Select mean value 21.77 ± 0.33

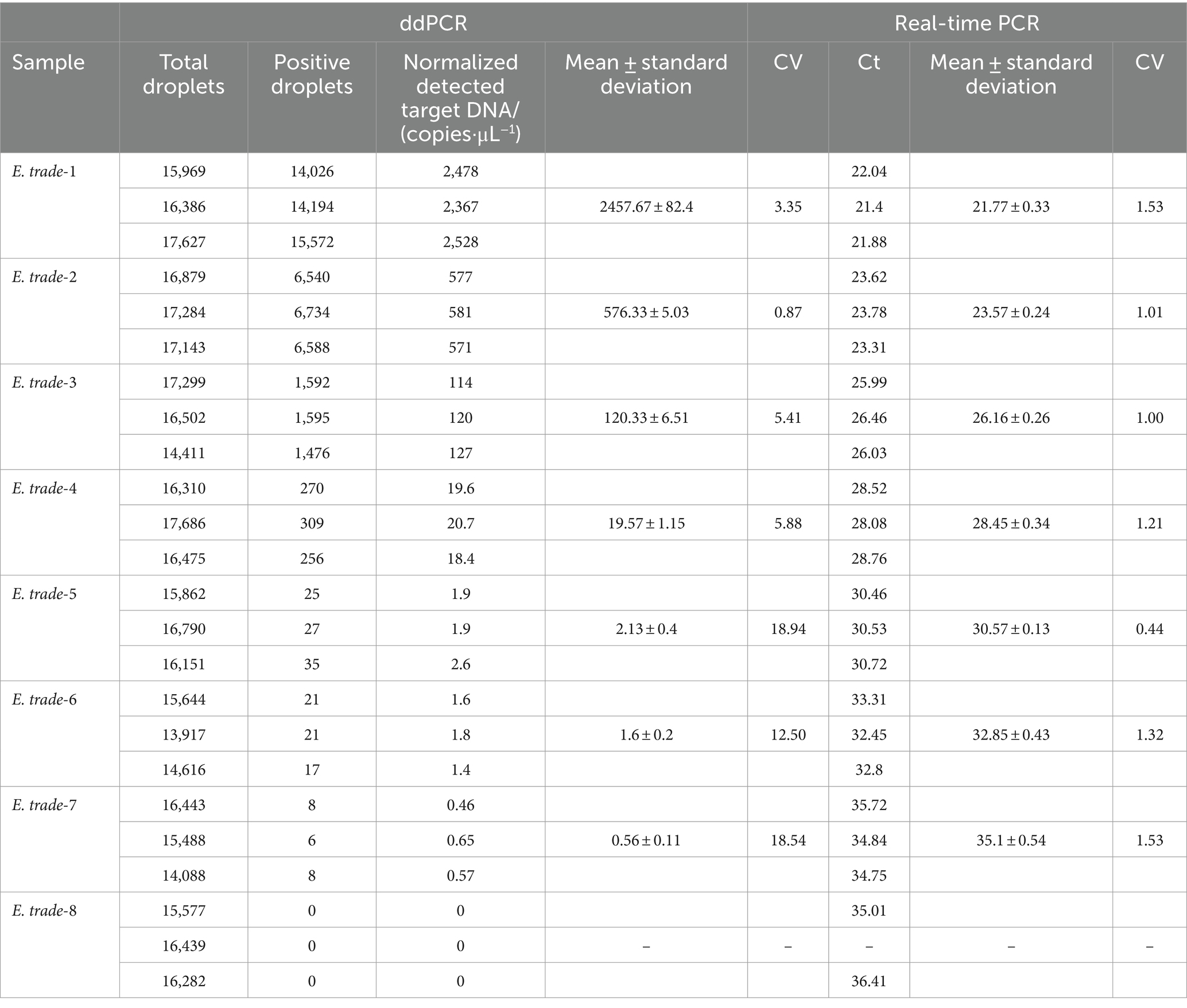(1011, 207)
